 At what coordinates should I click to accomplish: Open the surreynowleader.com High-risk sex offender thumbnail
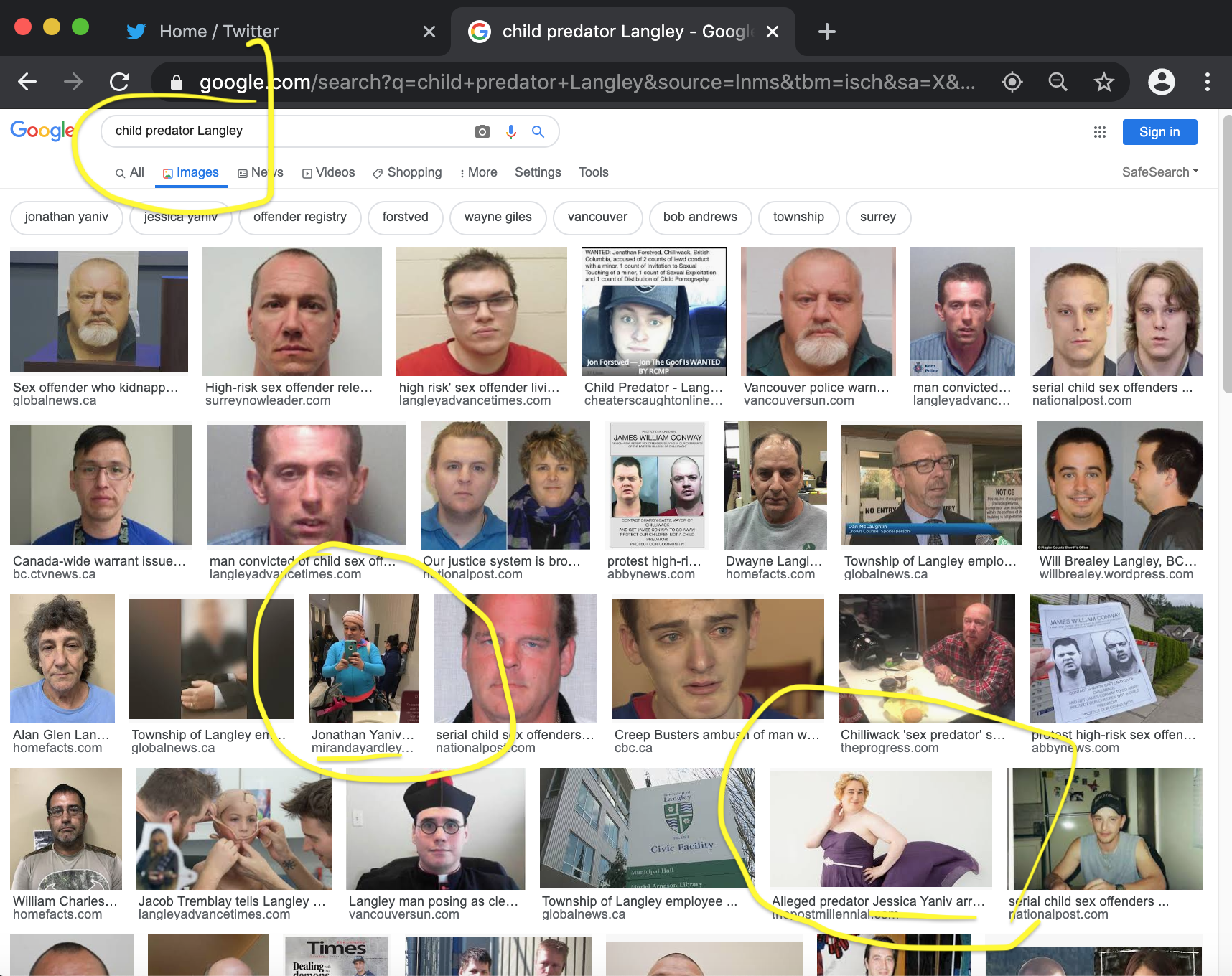(292, 311)
